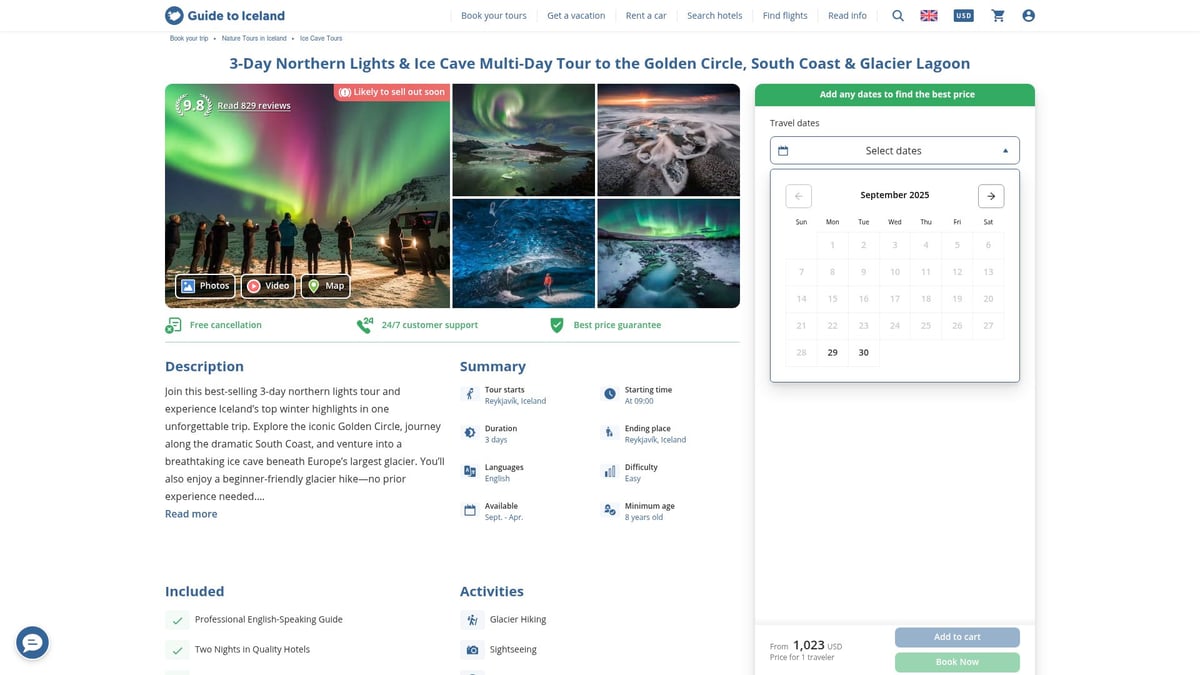Expand the Select dates dropdown
1200x675 pixels.
(894, 151)
